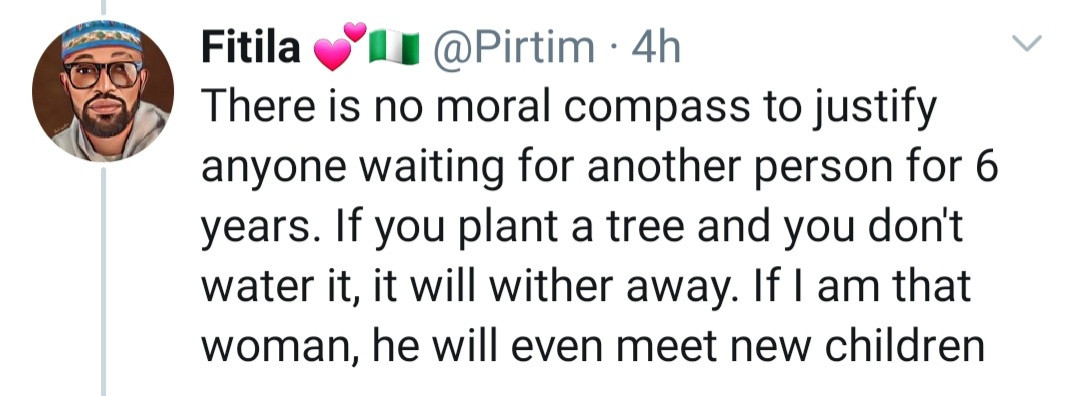Click the glasses on the avatar
This screenshot has width=1080, height=396.
(x=103, y=74)
